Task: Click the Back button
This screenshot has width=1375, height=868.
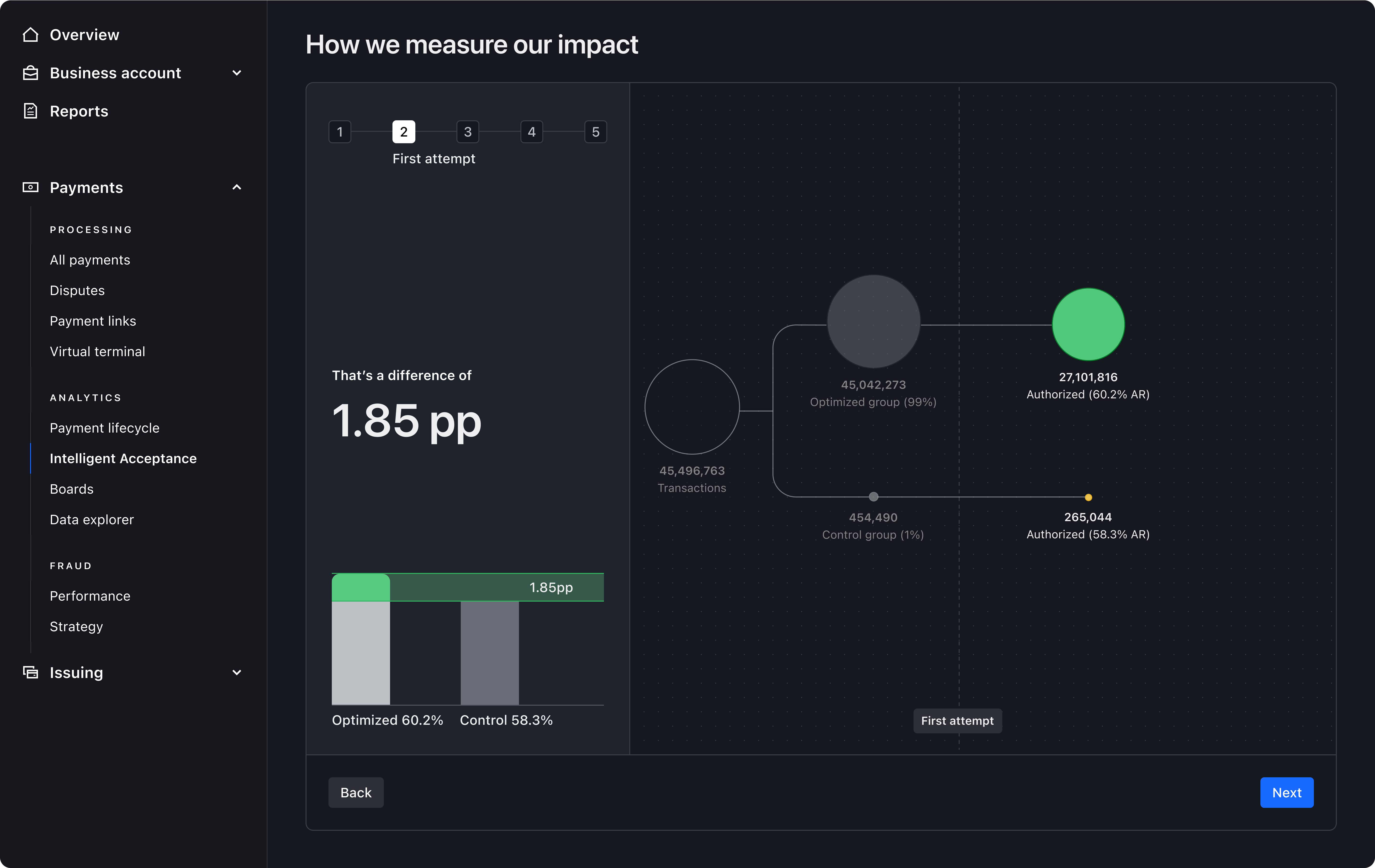Action: click(x=356, y=793)
